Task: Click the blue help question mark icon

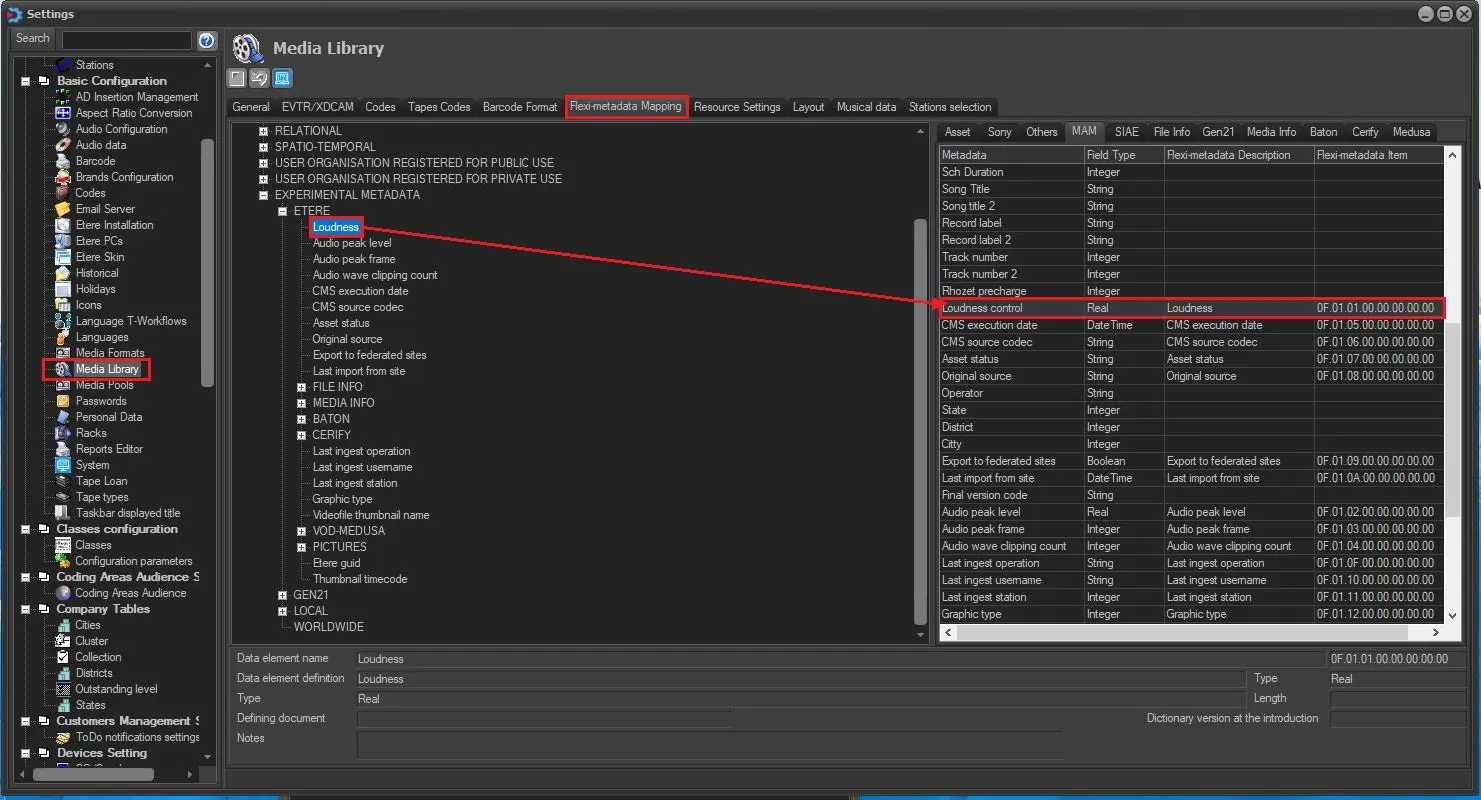Action: tap(206, 40)
